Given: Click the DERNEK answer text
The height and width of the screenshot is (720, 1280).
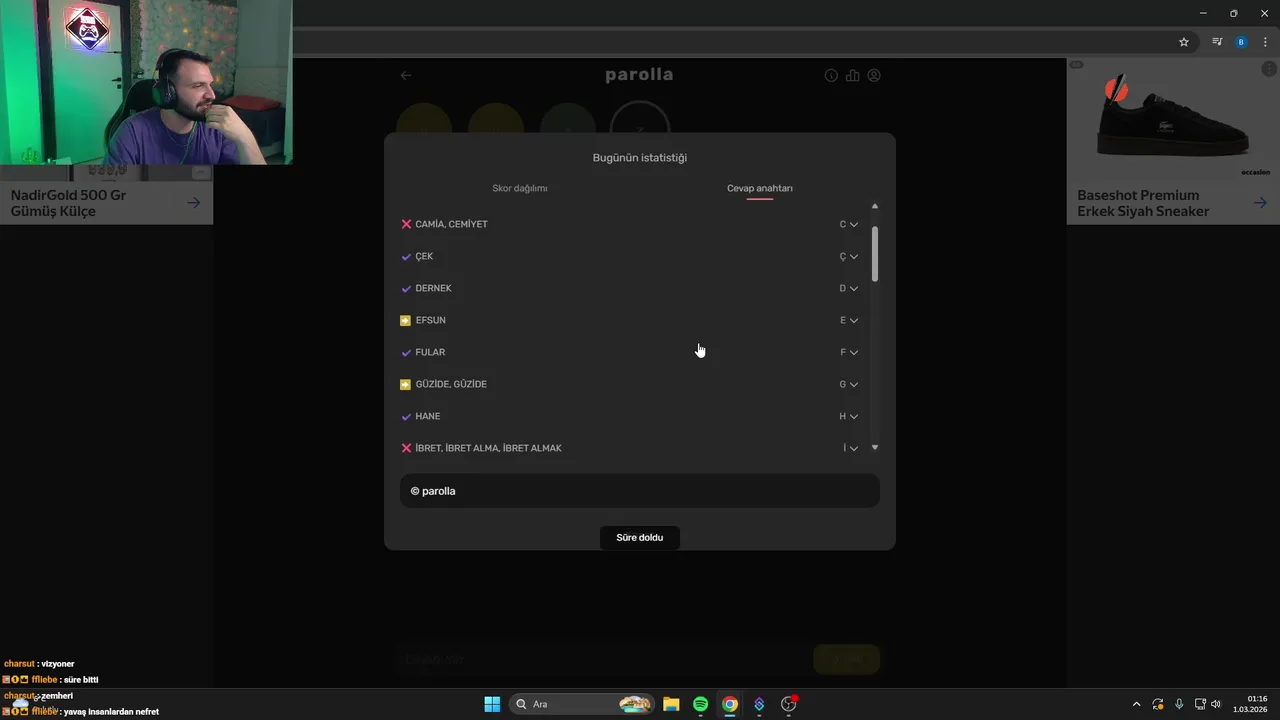Looking at the screenshot, I should [434, 288].
